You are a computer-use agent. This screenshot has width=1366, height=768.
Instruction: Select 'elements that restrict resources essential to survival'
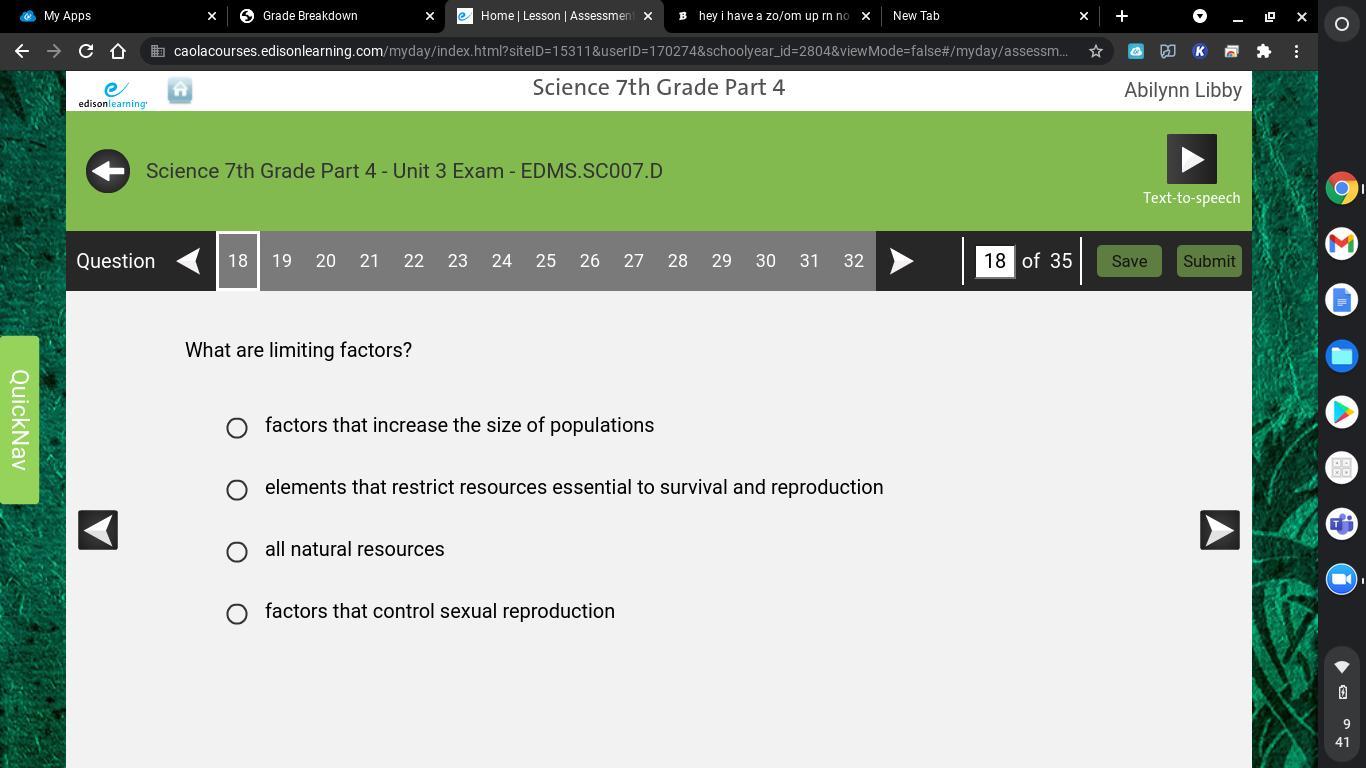237,490
